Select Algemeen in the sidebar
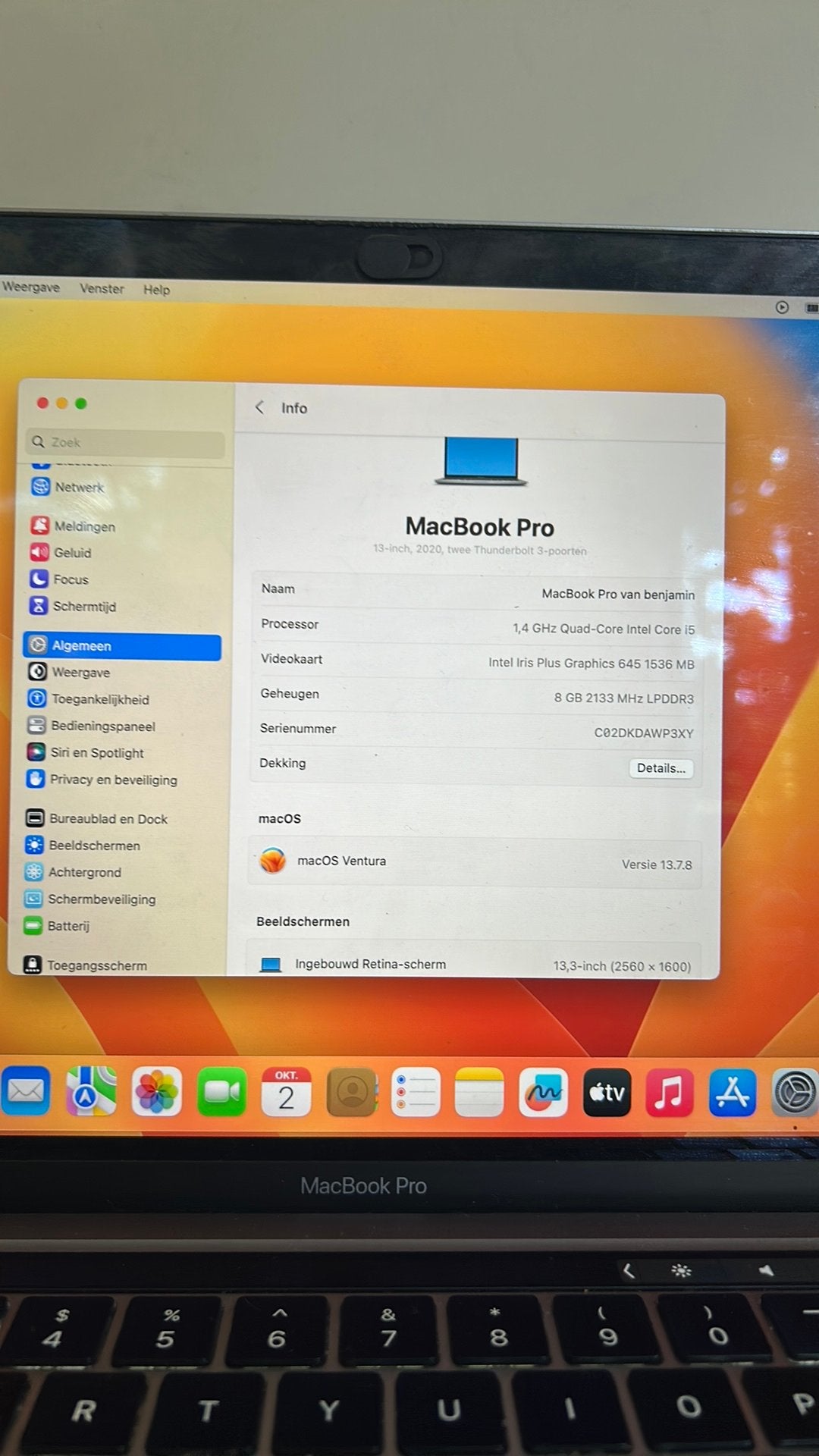 coord(122,646)
